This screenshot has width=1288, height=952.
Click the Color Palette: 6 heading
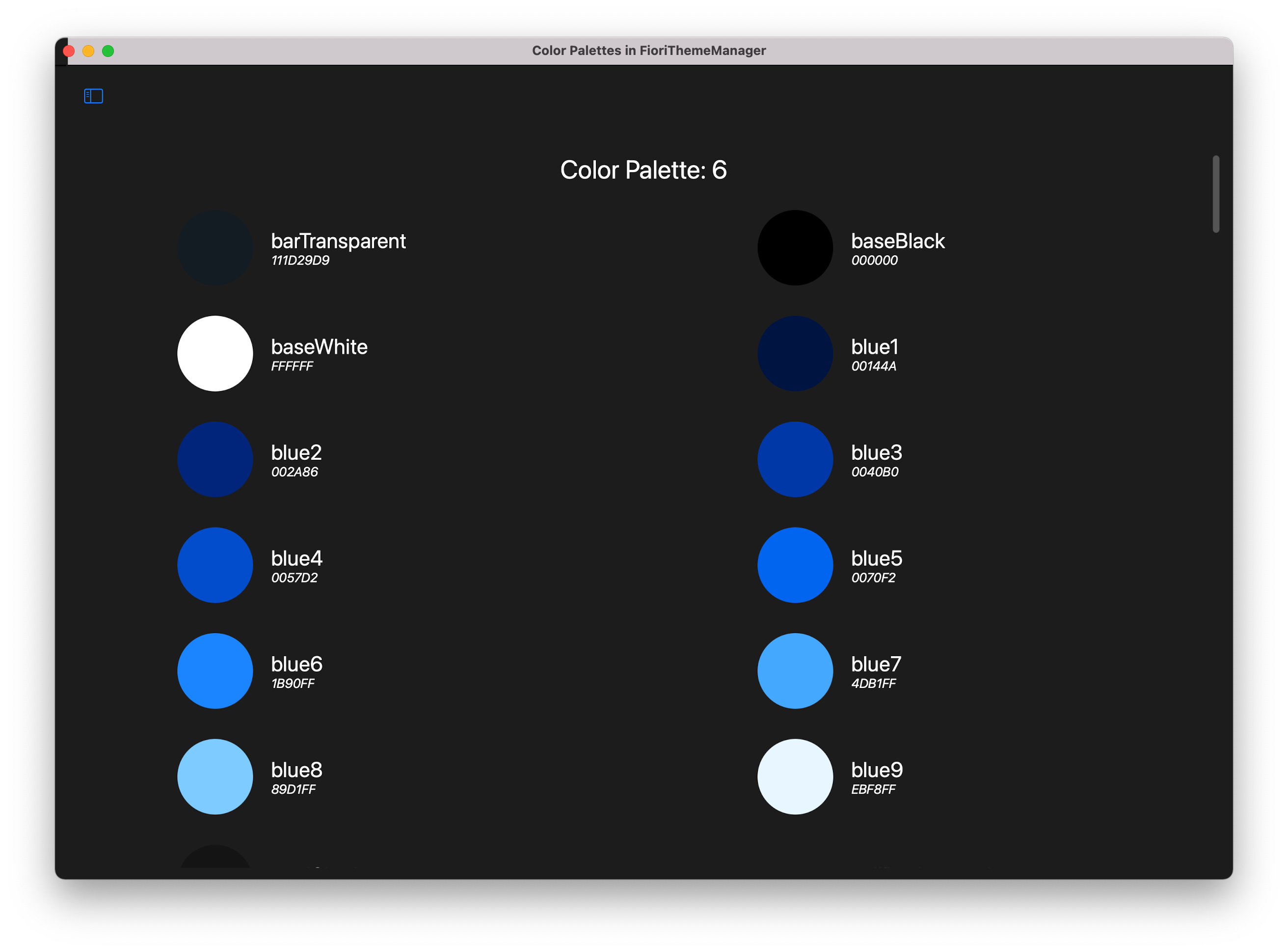click(643, 170)
